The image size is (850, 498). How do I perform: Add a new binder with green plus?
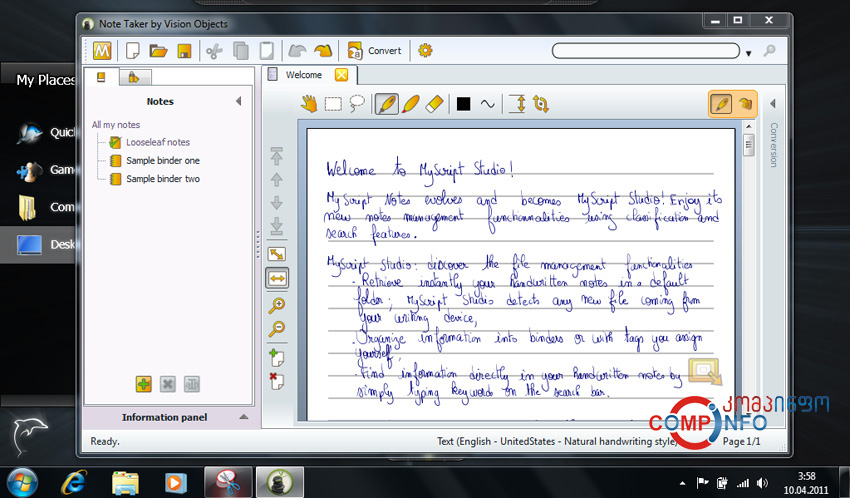pos(144,384)
